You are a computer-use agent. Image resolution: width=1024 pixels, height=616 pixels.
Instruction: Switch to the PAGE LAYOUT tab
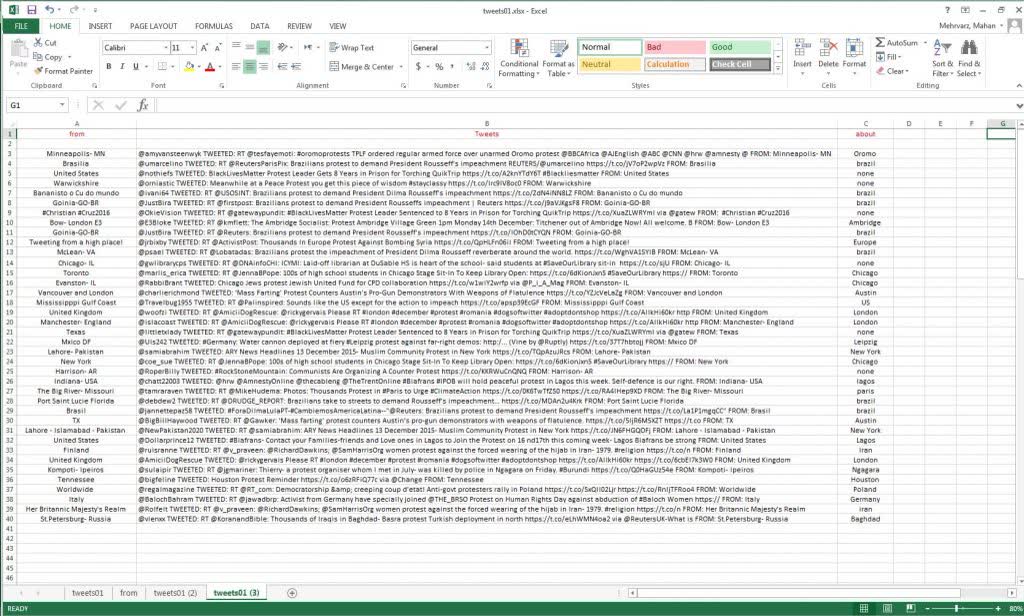153,26
